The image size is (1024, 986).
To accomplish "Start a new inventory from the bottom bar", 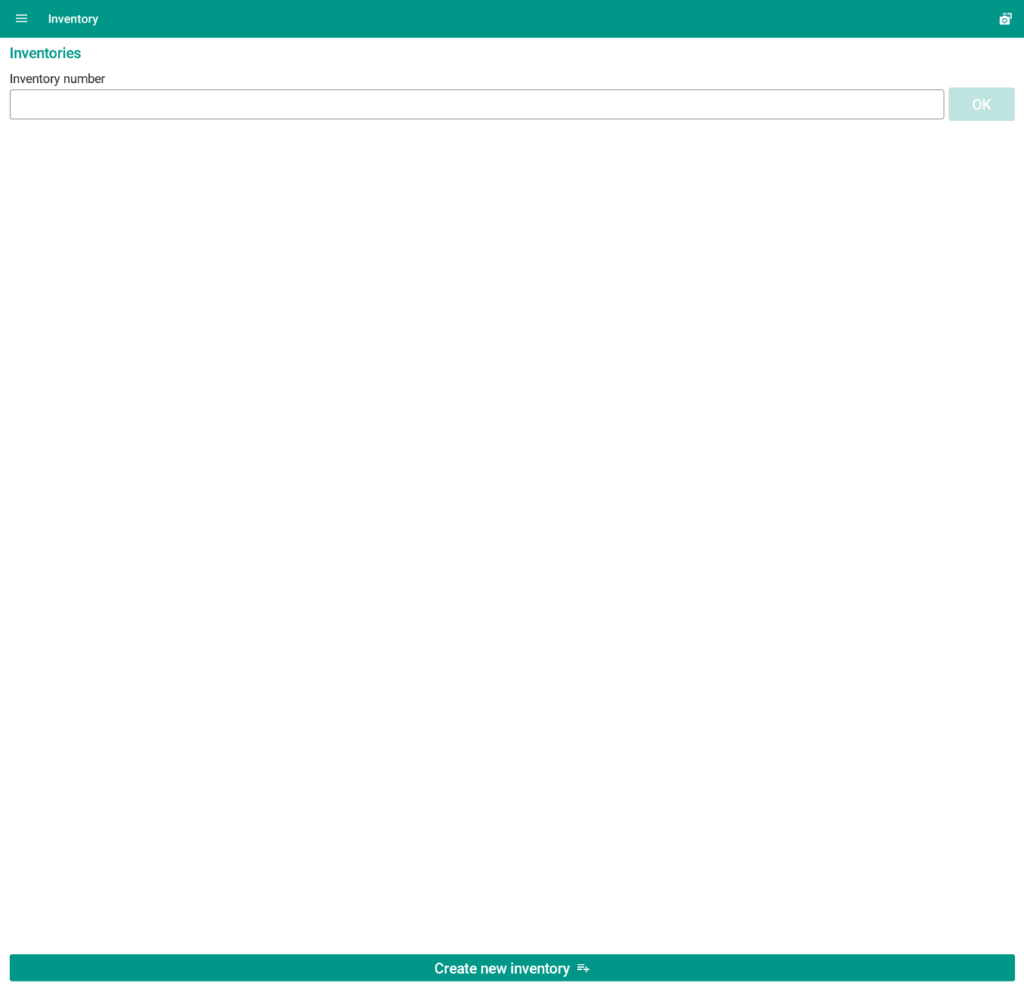I will pos(512,968).
